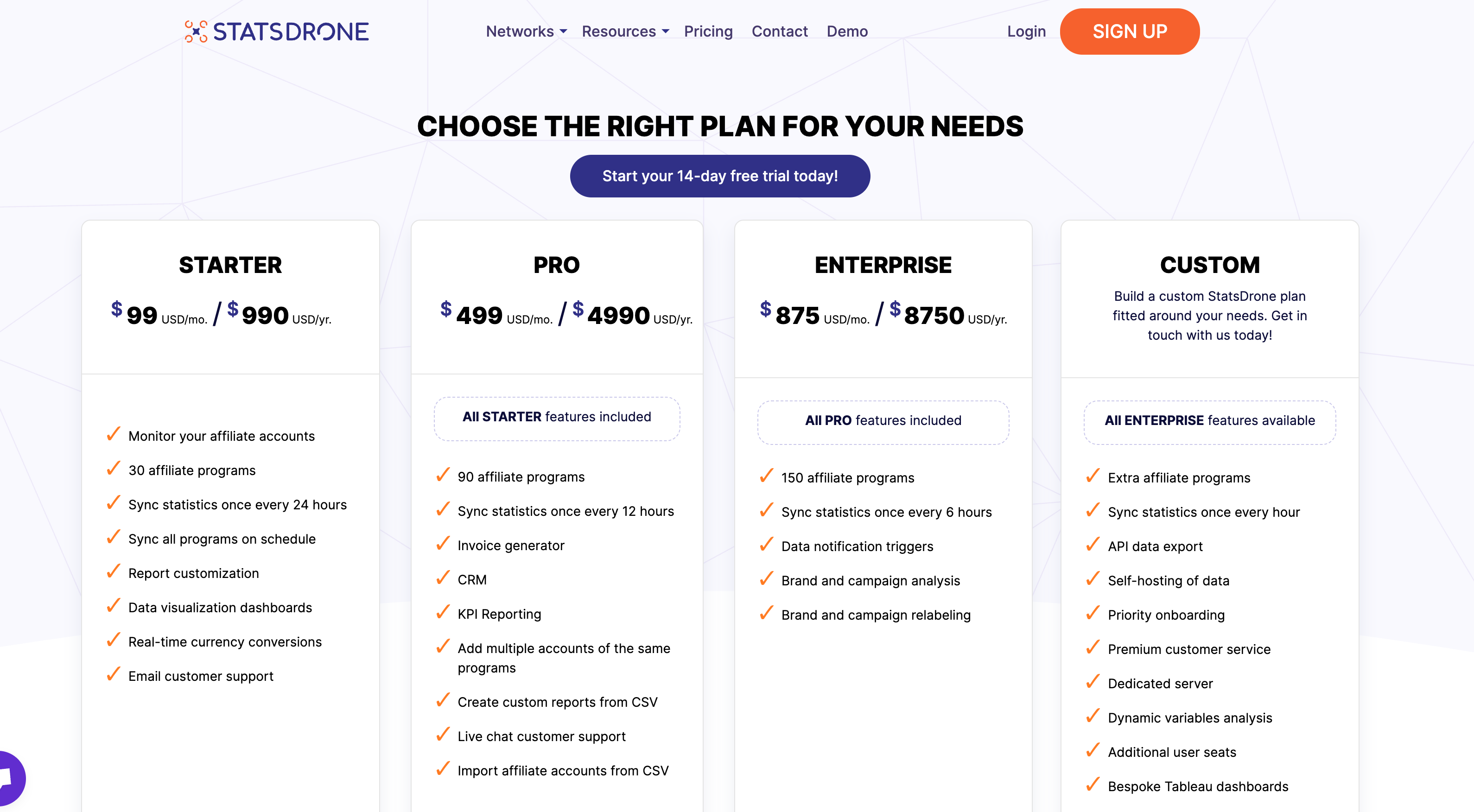Image resolution: width=1474 pixels, height=812 pixels.
Task: Click All ENTERPRISE features available box
Action: click(1210, 422)
